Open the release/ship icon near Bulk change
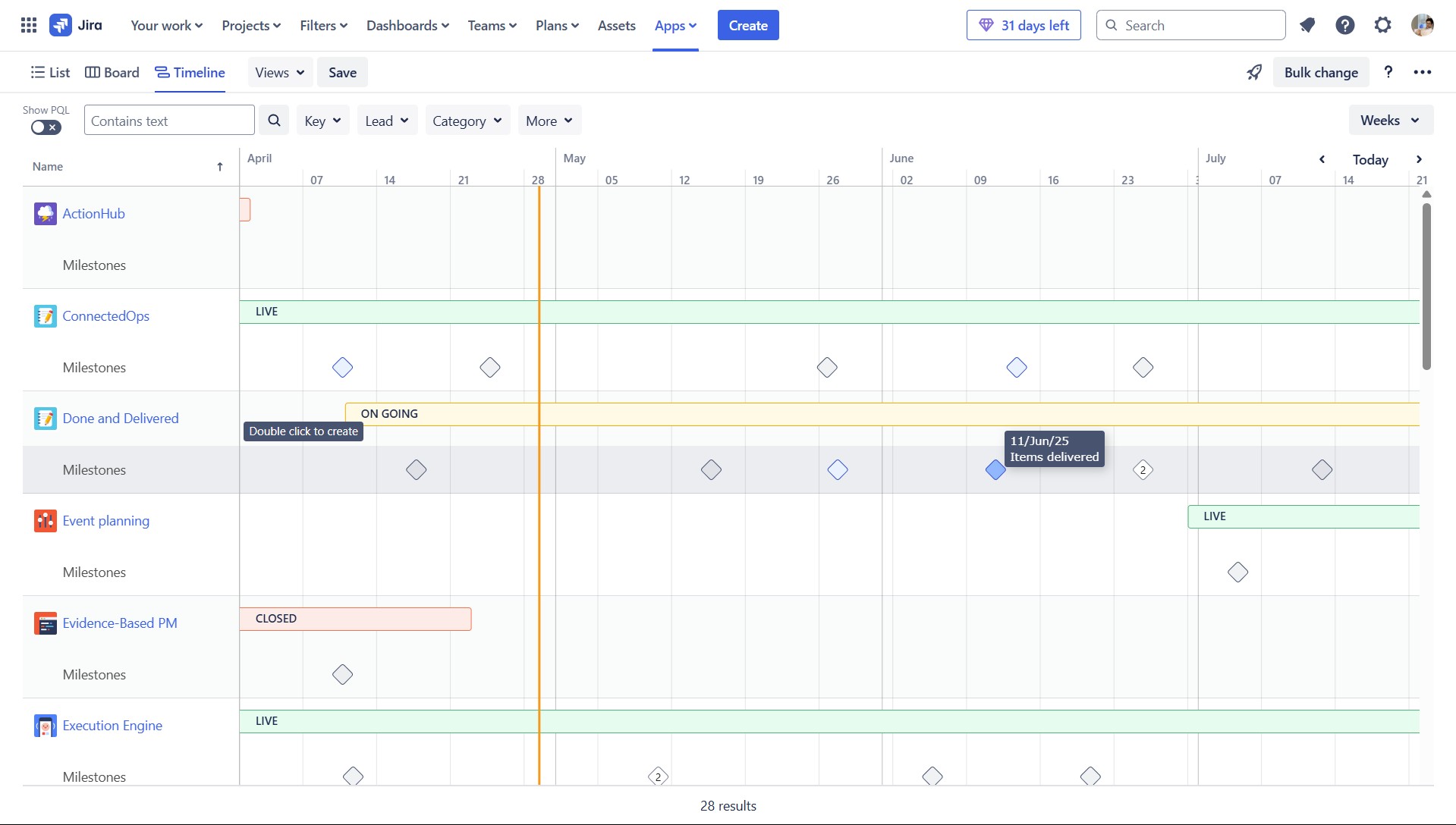 1254,72
